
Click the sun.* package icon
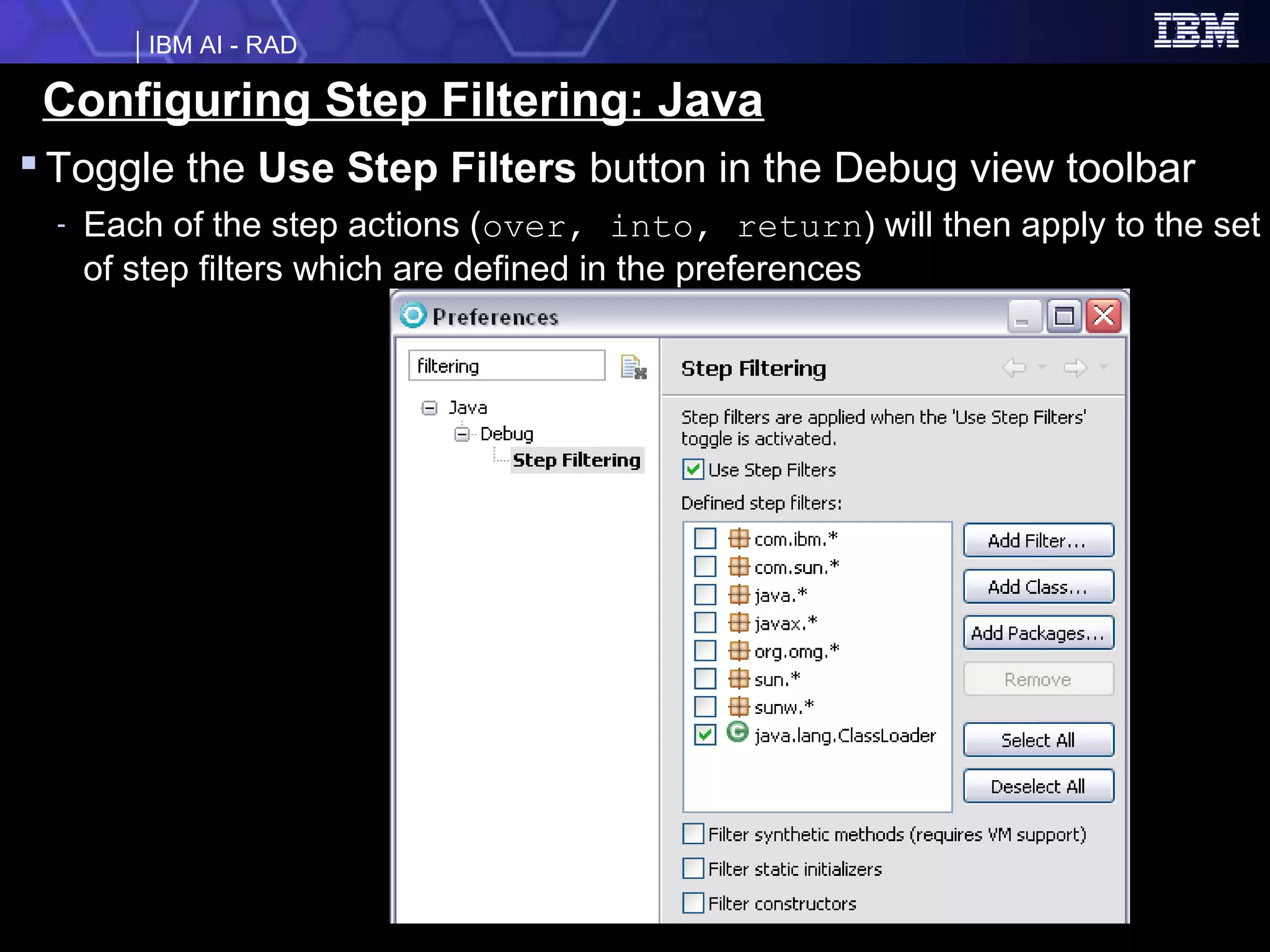[x=739, y=678]
